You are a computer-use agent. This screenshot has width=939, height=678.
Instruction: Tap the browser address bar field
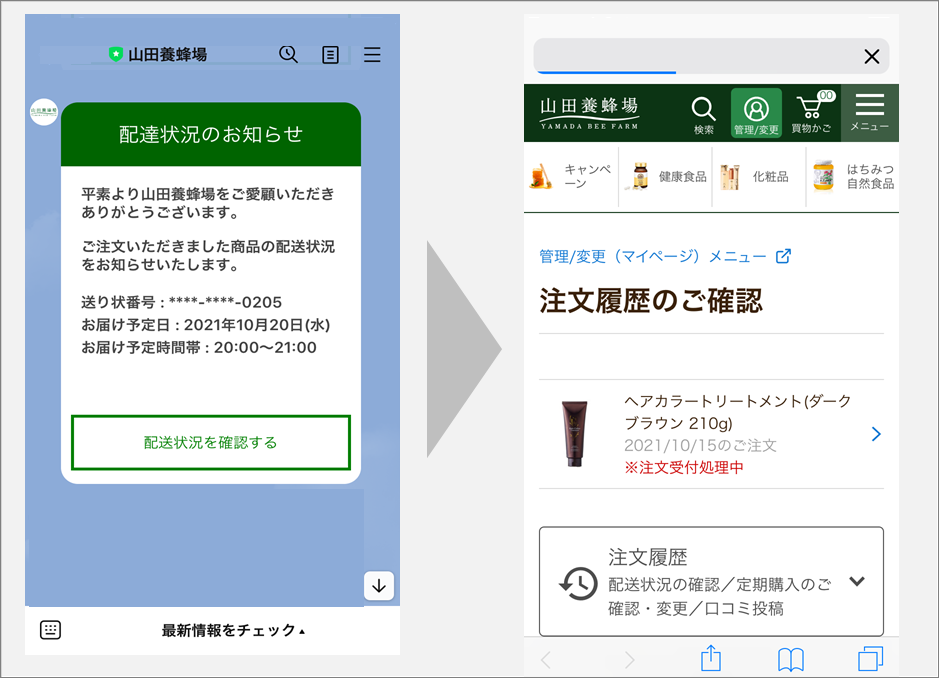click(x=711, y=56)
